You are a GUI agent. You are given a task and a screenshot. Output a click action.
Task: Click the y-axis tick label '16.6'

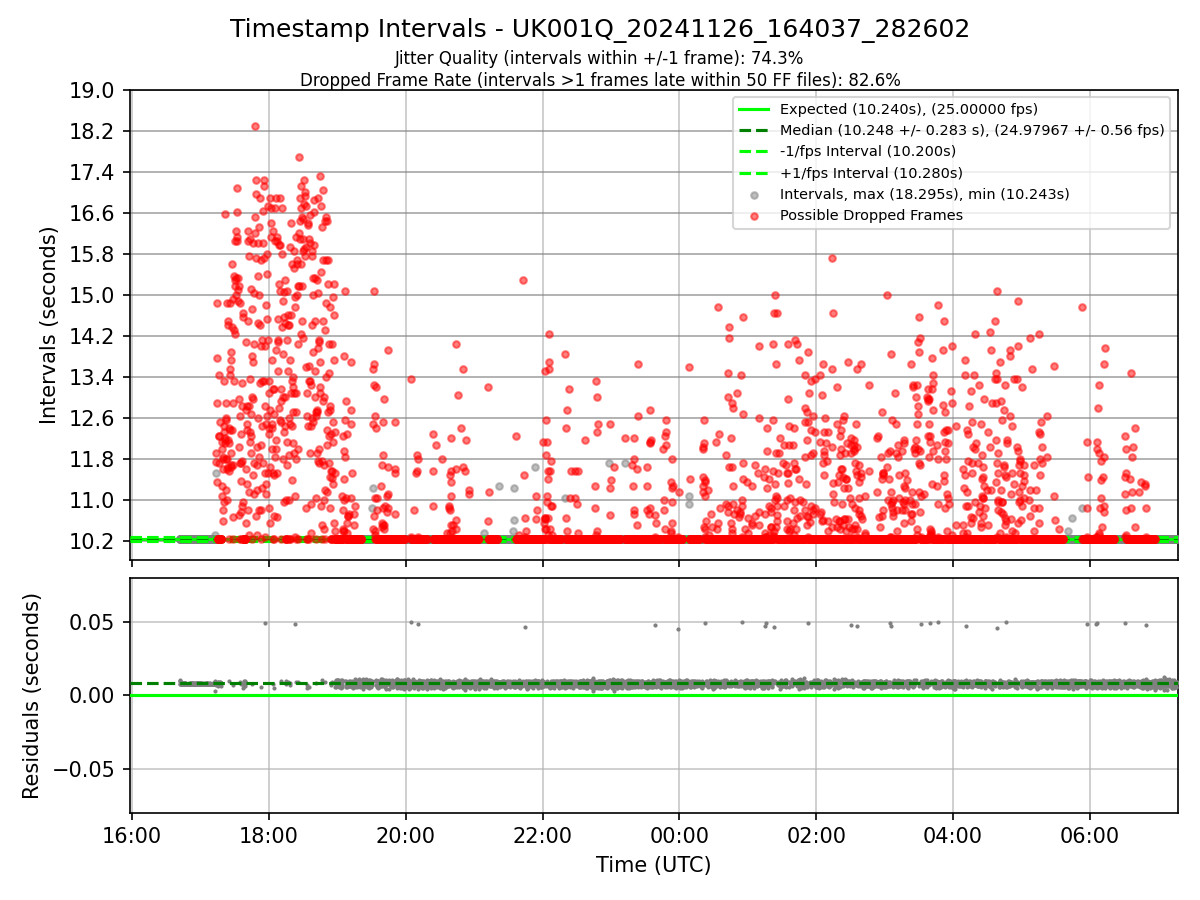92,213
